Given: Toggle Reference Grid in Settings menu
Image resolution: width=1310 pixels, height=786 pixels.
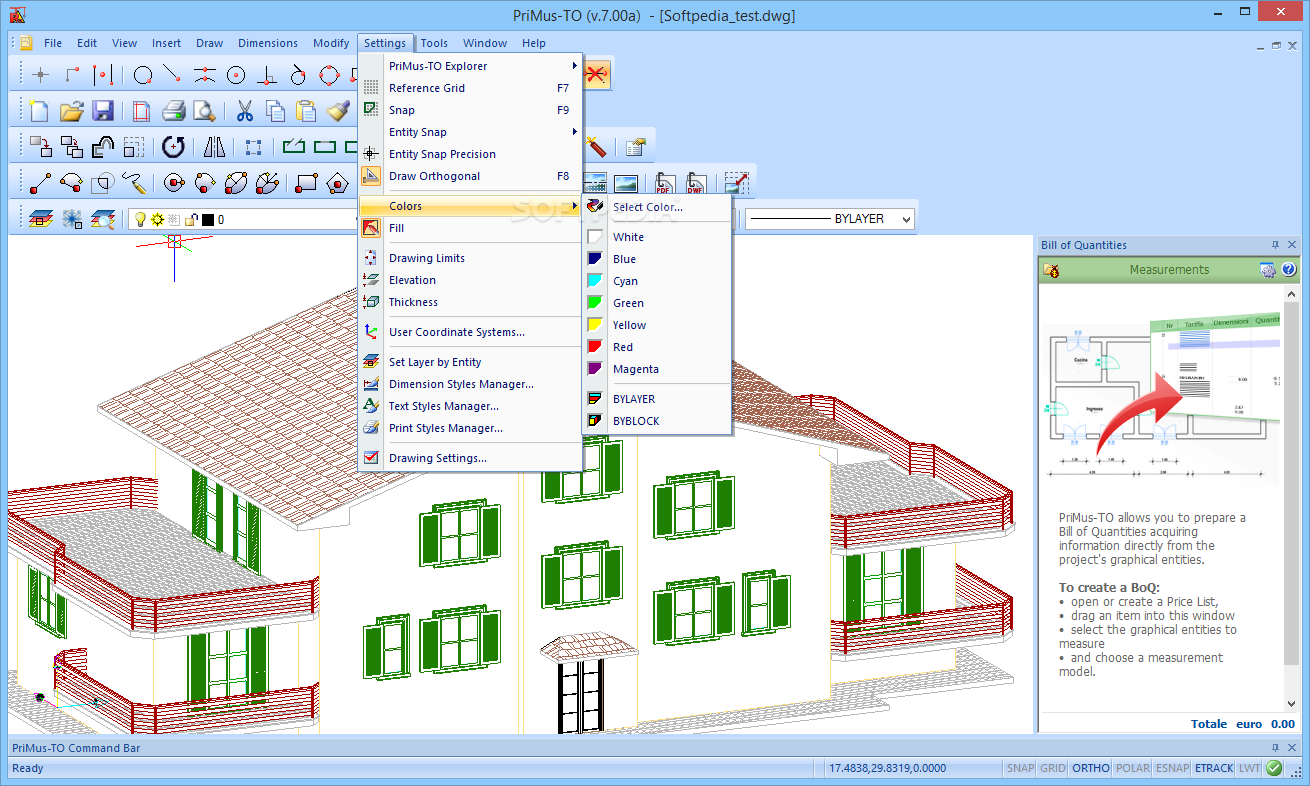Looking at the screenshot, I should pos(470,88).
